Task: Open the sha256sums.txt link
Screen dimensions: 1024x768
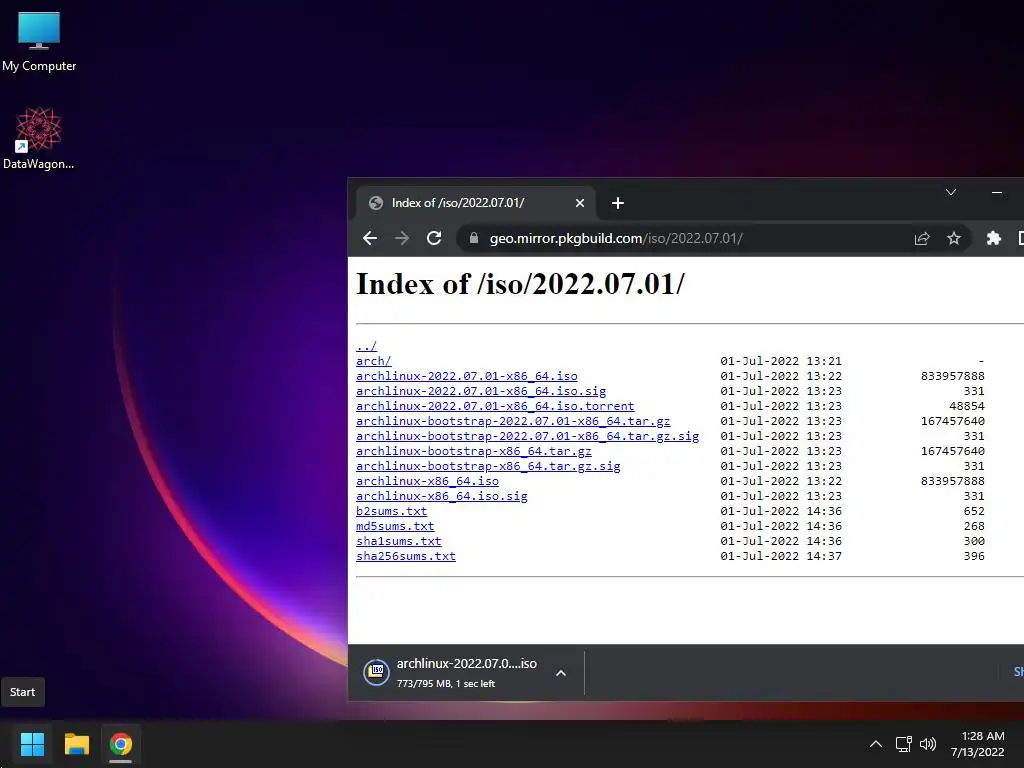Action: coord(406,556)
